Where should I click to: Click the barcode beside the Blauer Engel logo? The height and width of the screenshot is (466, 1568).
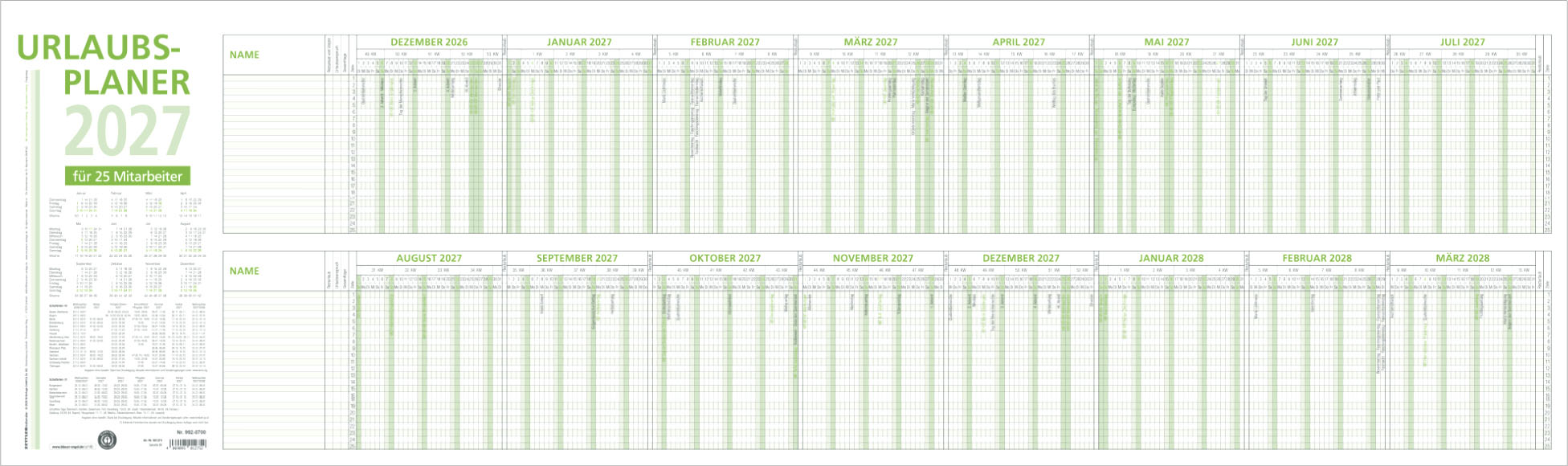[x=187, y=444]
